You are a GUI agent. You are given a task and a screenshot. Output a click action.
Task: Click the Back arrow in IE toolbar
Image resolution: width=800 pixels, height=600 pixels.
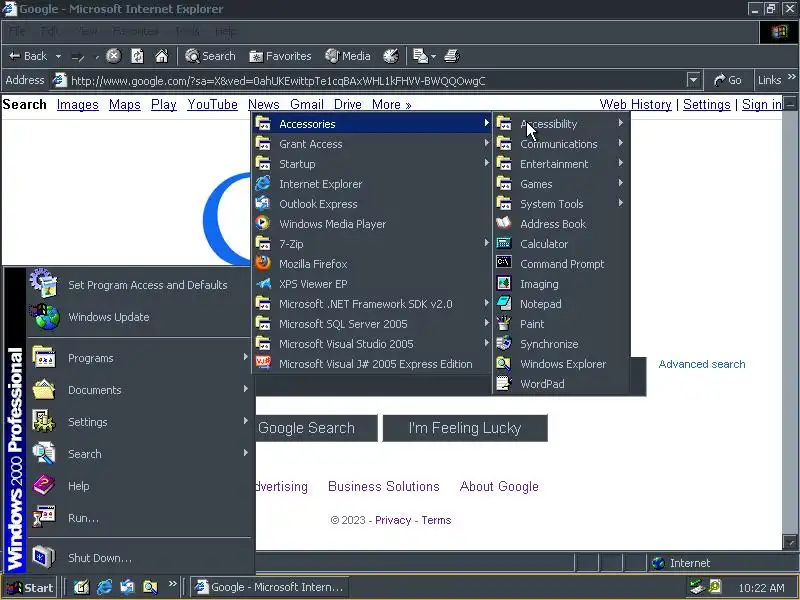click(28, 56)
